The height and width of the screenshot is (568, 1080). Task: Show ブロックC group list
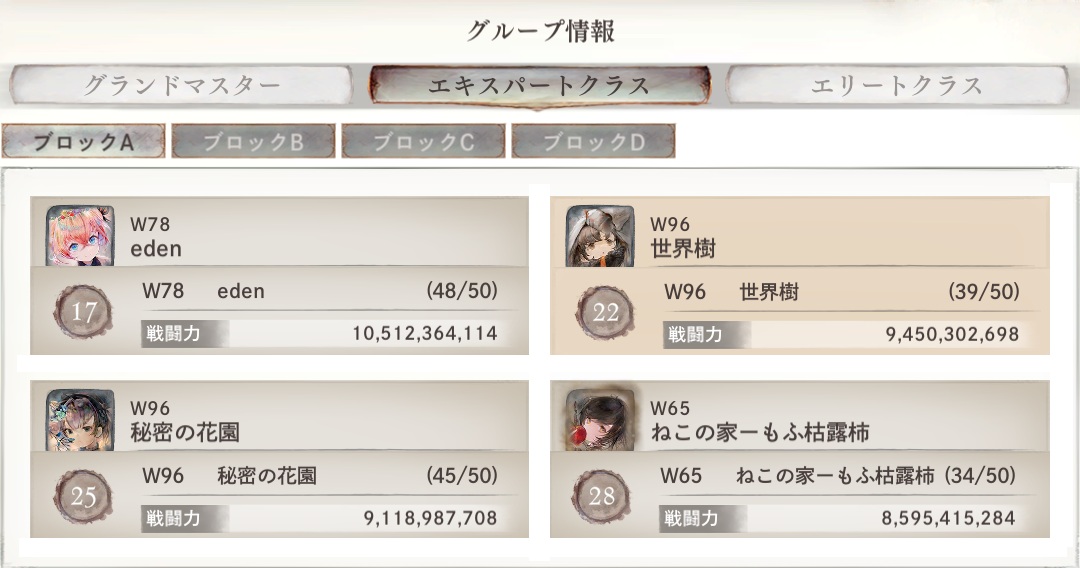pyautogui.click(x=423, y=142)
